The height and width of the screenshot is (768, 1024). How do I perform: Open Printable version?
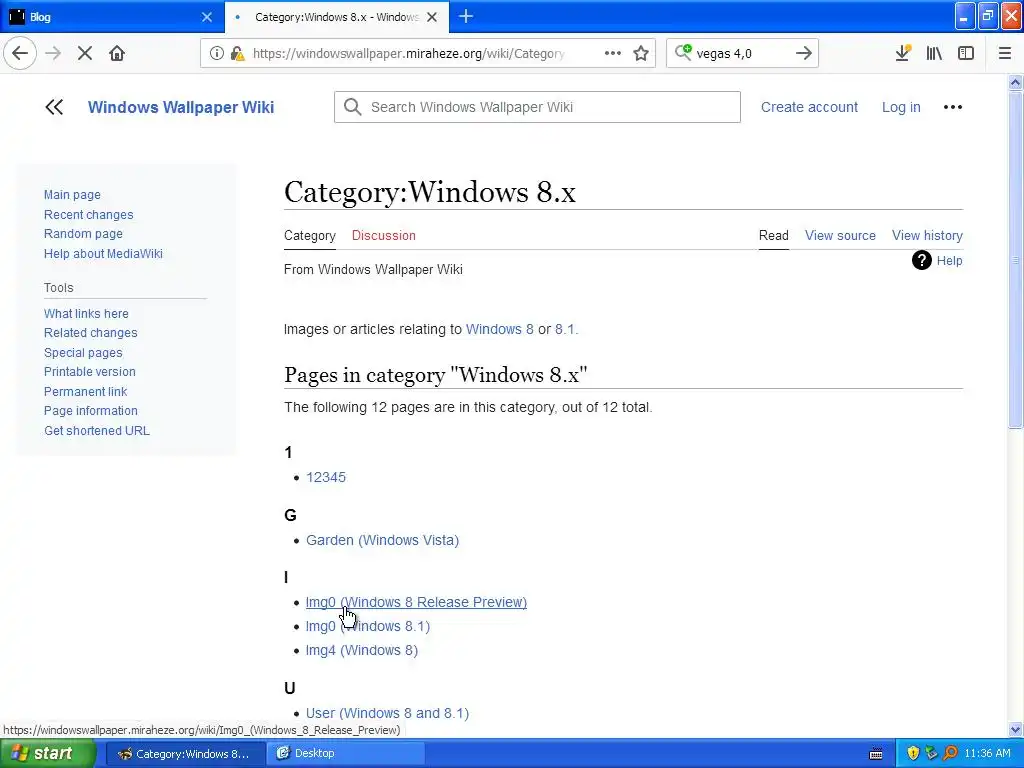click(x=89, y=372)
